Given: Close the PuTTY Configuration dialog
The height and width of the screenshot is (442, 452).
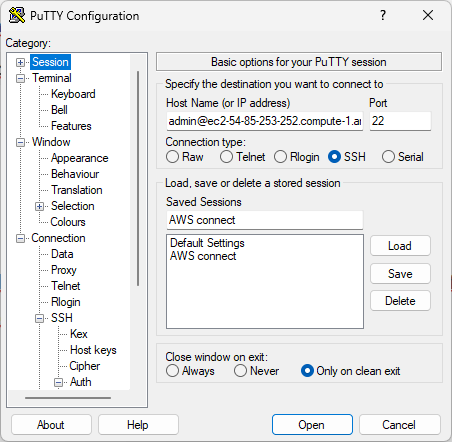Looking at the screenshot, I should click(428, 15).
